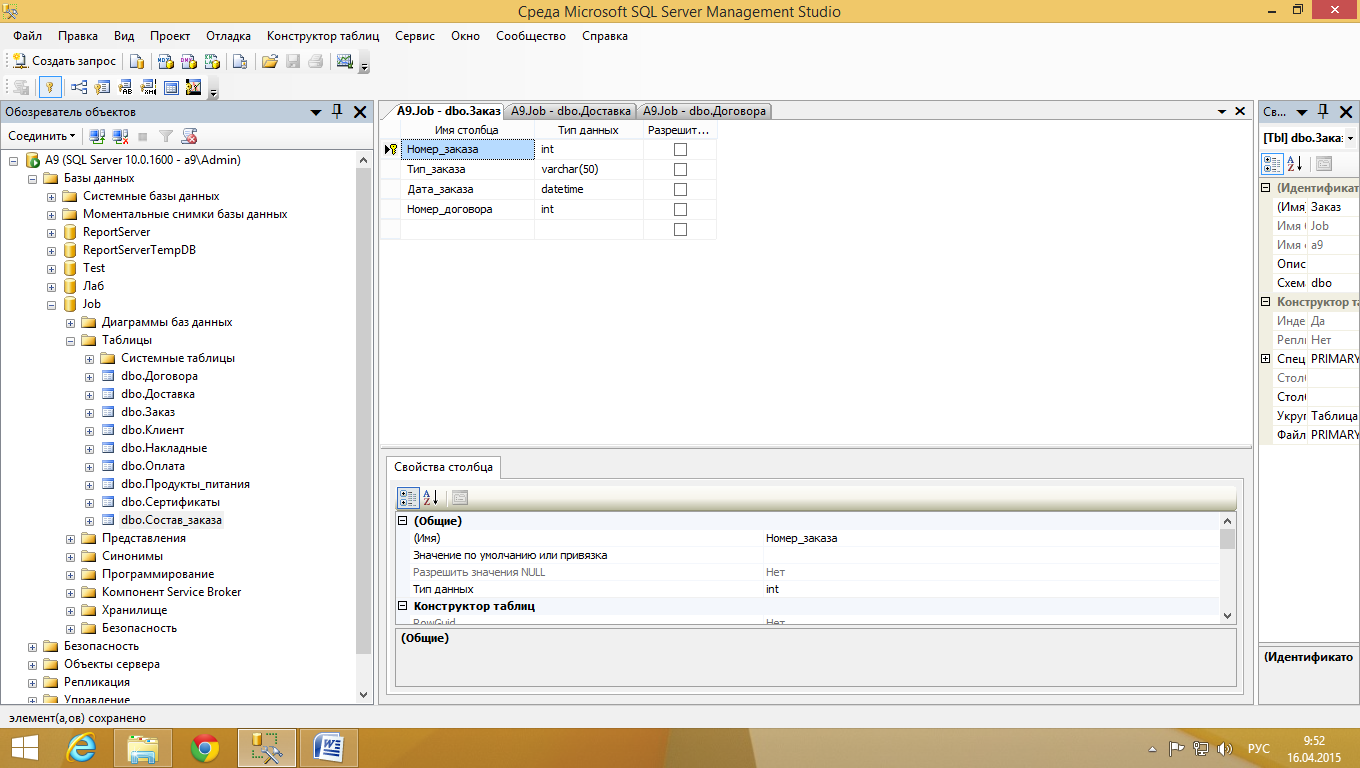Click the Disconnect icon in Object Explorer
This screenshot has width=1360, height=768.
(120, 136)
